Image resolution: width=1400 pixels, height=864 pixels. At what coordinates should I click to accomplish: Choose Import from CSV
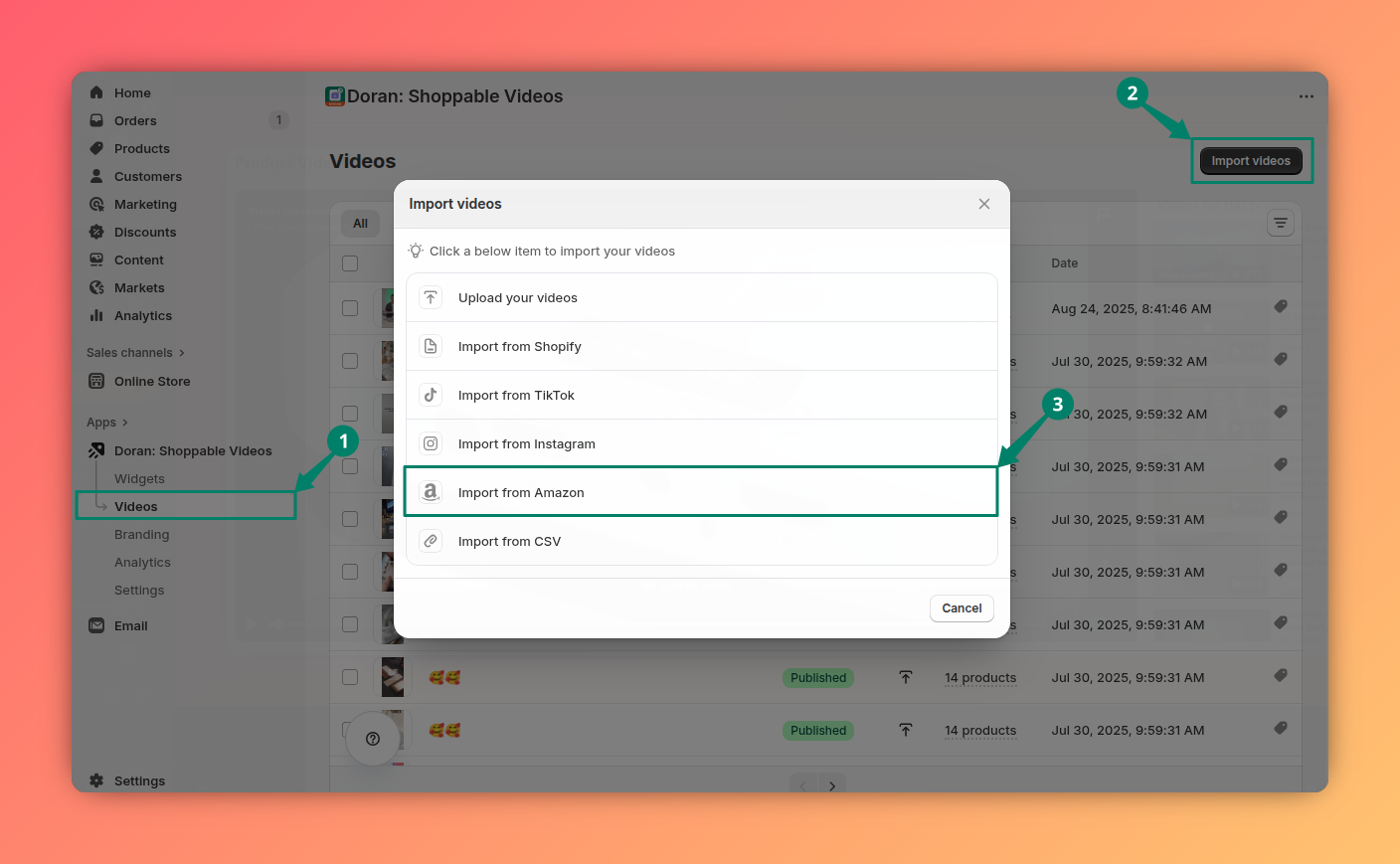click(701, 541)
